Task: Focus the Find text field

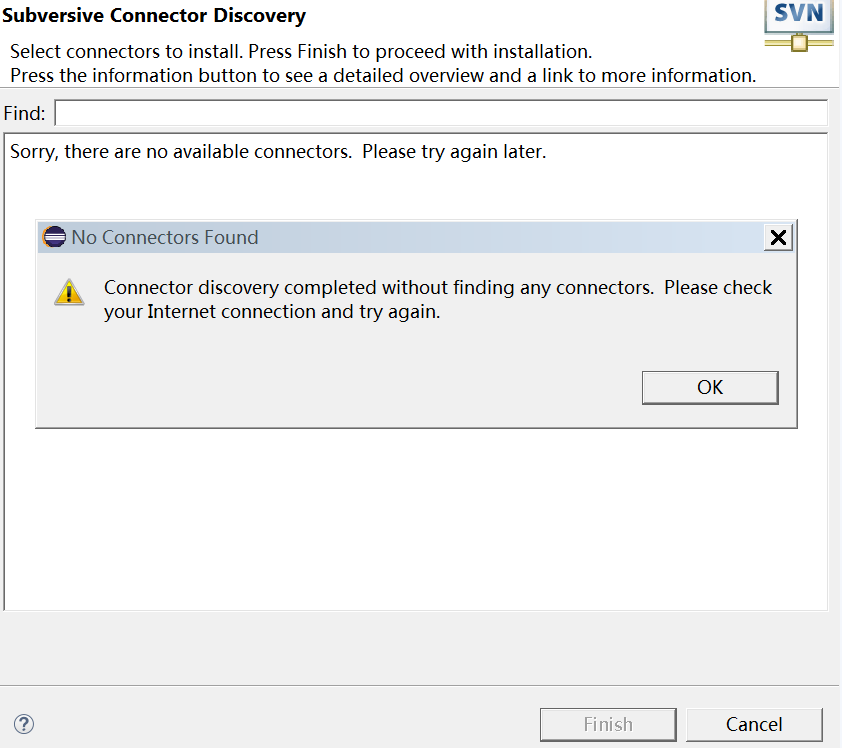Action: [x=441, y=113]
